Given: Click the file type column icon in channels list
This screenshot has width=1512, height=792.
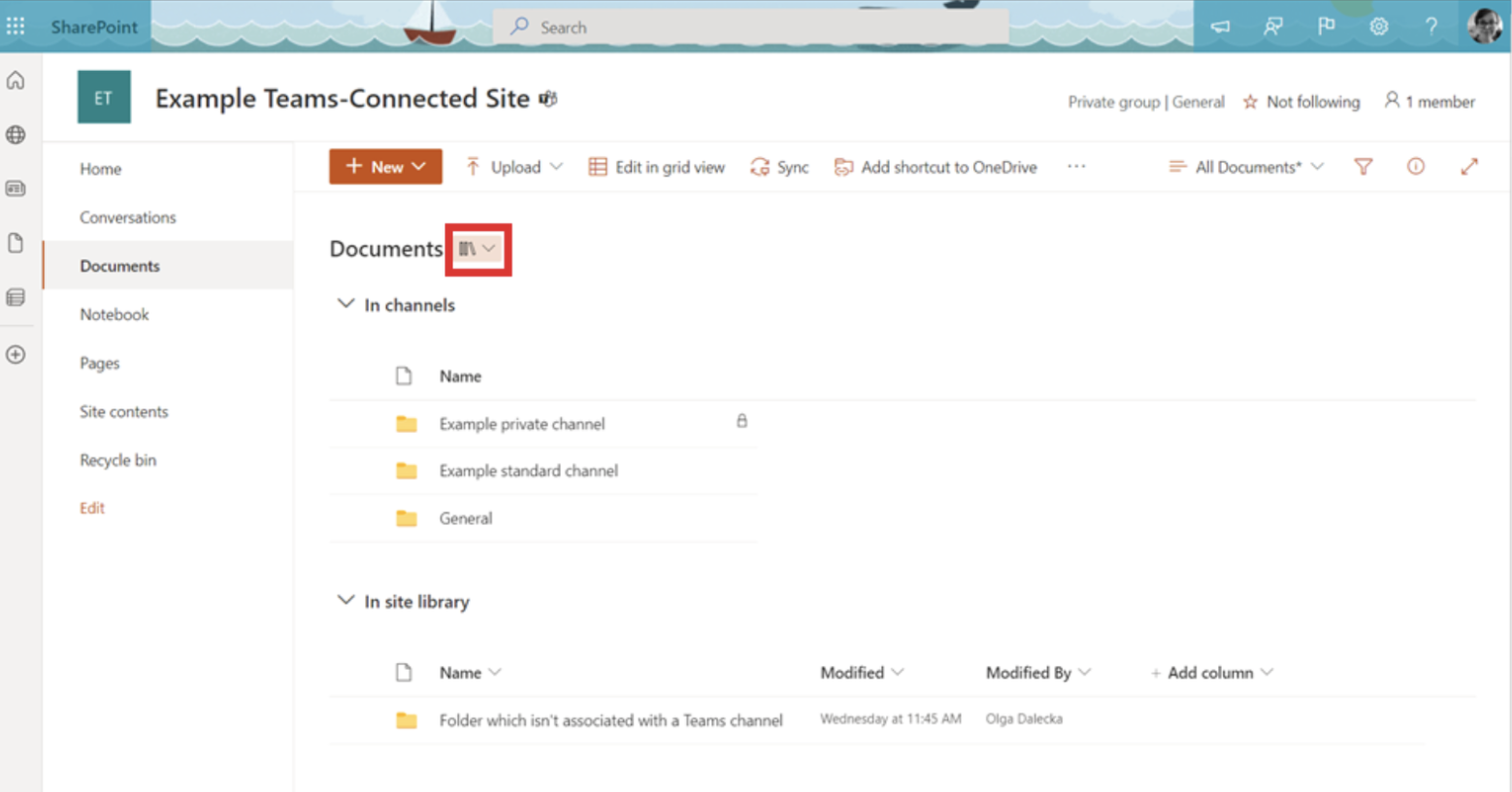Looking at the screenshot, I should pos(404,376).
